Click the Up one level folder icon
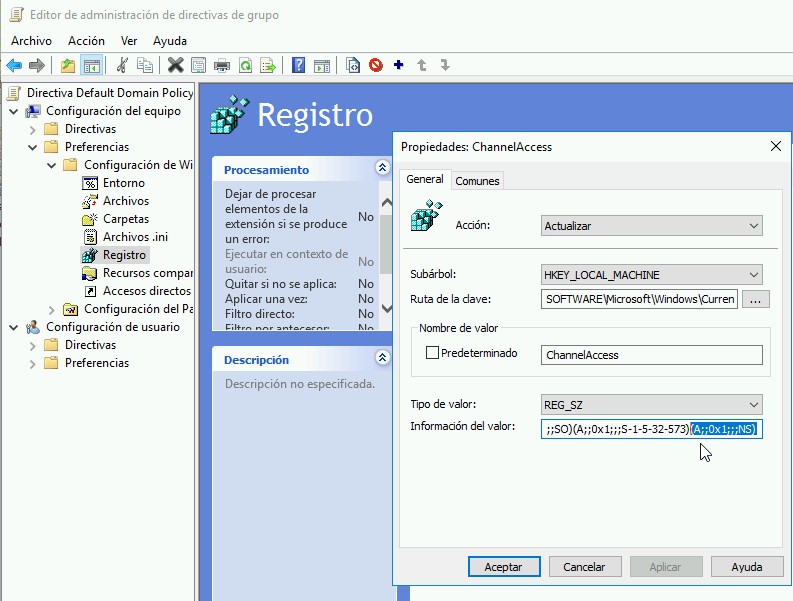Screen dimensions: 793x601 [68, 65]
